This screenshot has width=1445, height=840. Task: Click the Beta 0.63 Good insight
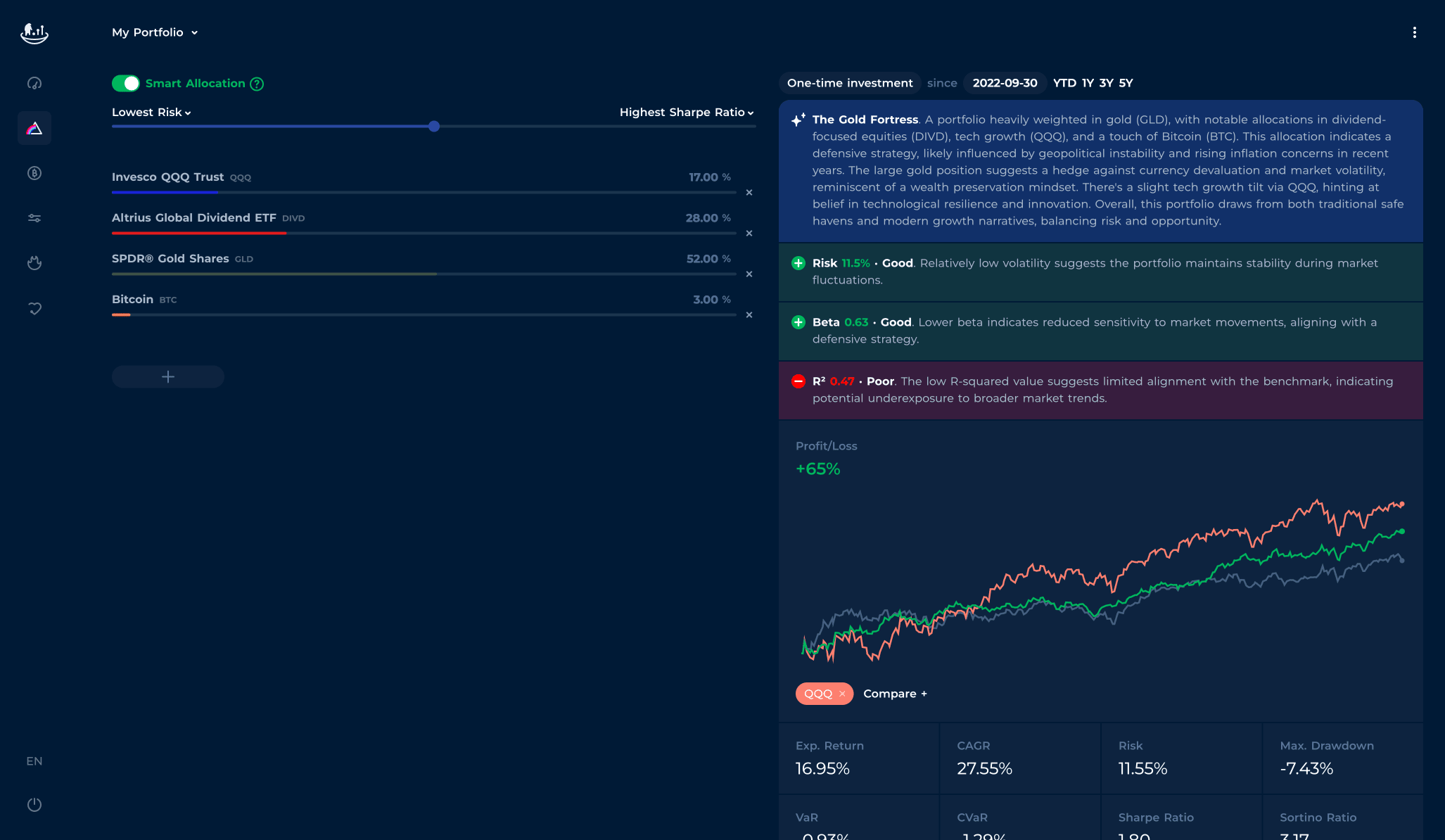point(1100,331)
